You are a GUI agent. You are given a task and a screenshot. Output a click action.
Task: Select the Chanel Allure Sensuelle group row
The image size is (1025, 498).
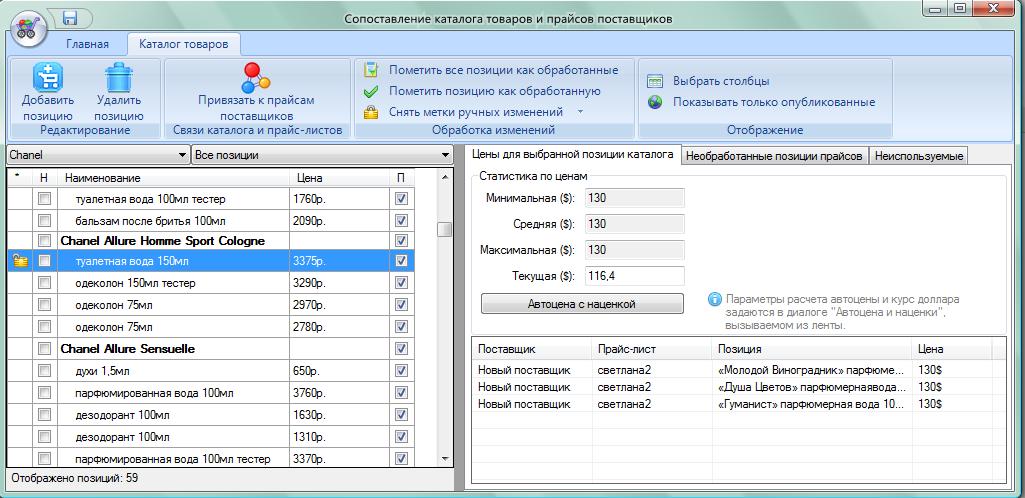coord(211,348)
